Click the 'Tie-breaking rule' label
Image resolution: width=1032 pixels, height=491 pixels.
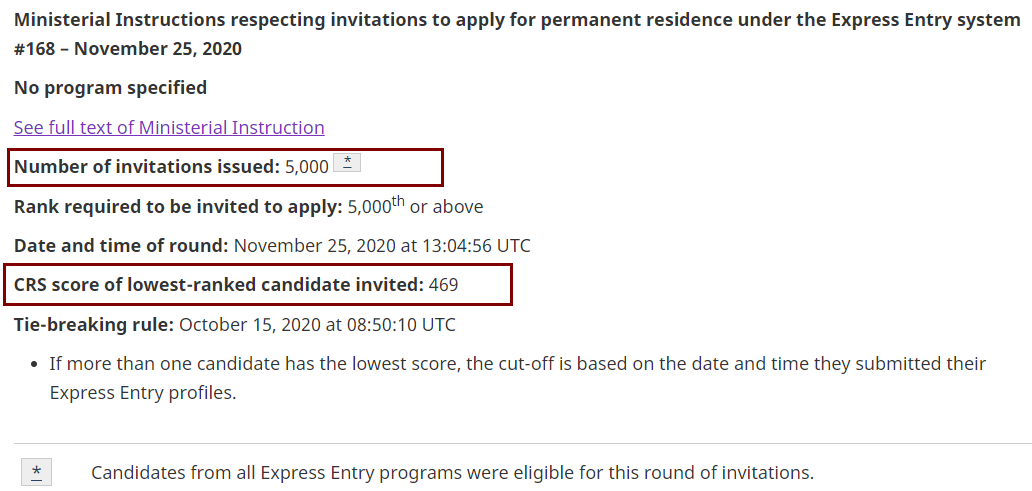[94, 325]
